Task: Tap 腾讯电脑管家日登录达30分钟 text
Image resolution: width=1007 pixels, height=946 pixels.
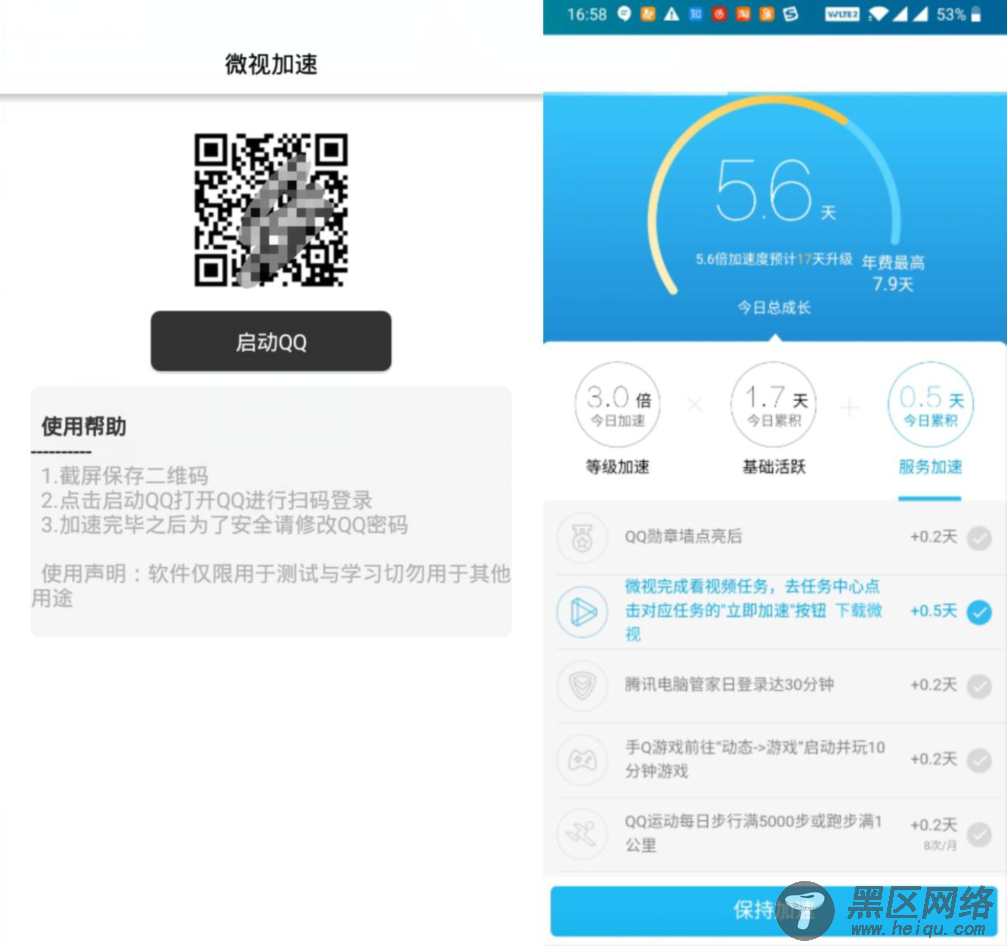Action: tap(730, 685)
